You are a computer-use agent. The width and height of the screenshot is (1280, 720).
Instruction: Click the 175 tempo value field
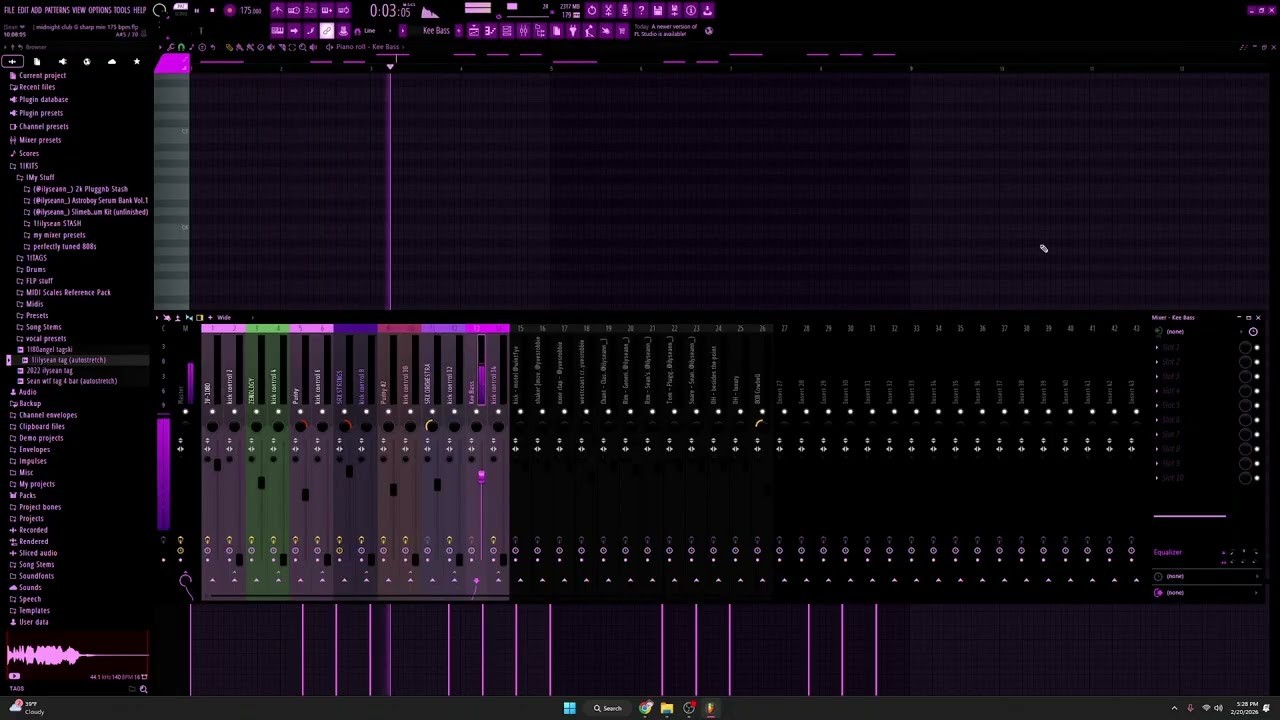tap(250, 11)
